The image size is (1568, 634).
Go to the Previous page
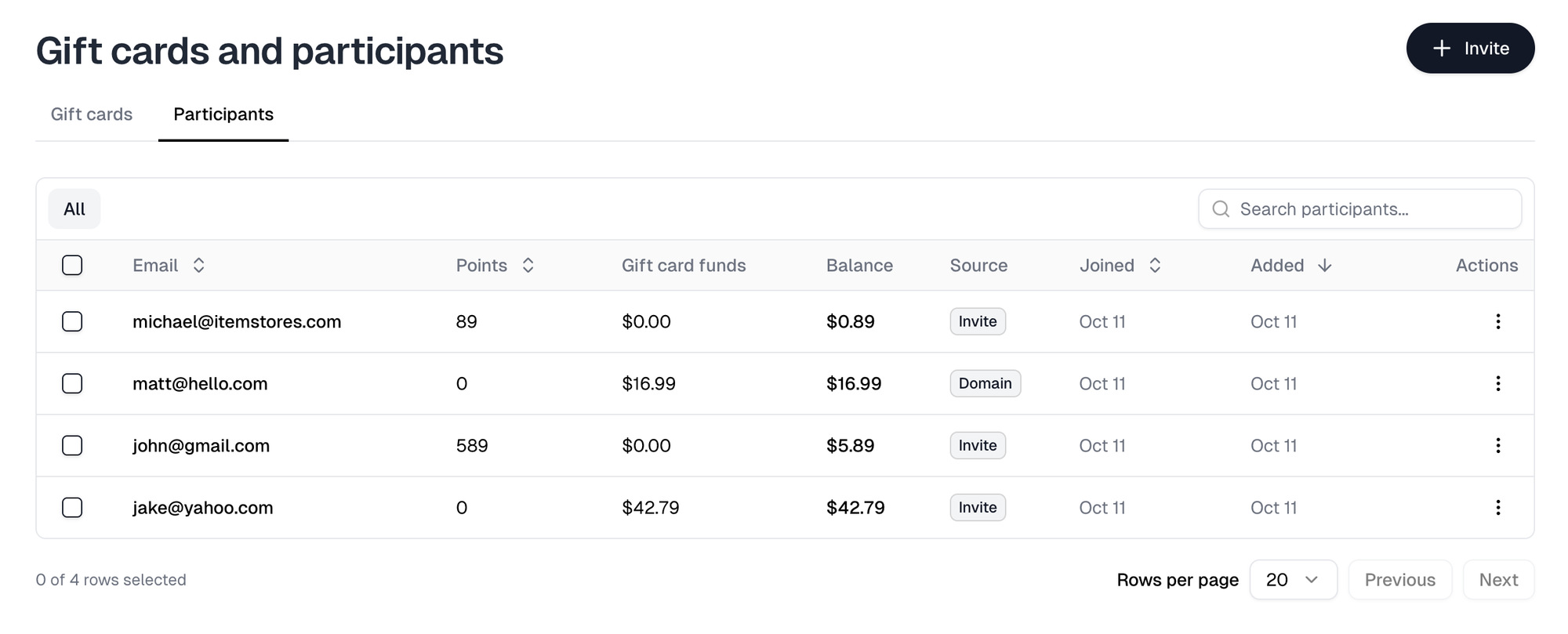(x=1400, y=580)
